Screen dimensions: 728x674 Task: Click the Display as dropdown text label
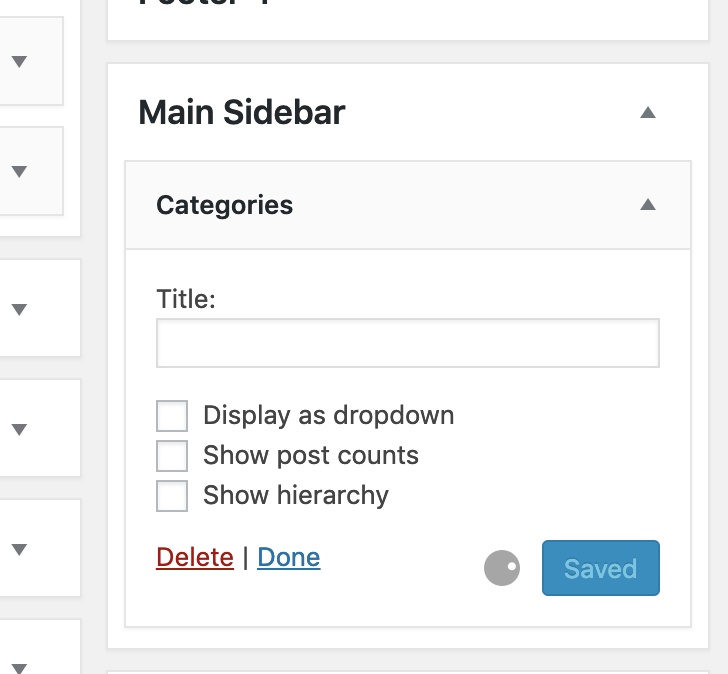coord(329,415)
